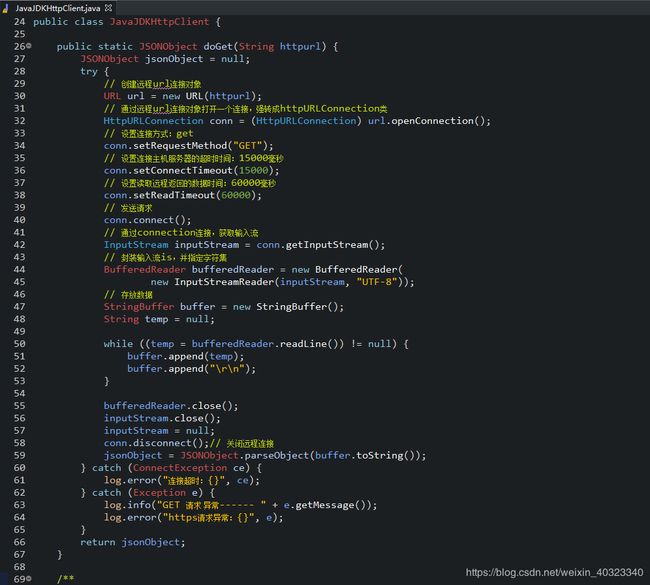Click the "GET" string literal on line 34
This screenshot has width=650, height=585.
tap(248, 146)
